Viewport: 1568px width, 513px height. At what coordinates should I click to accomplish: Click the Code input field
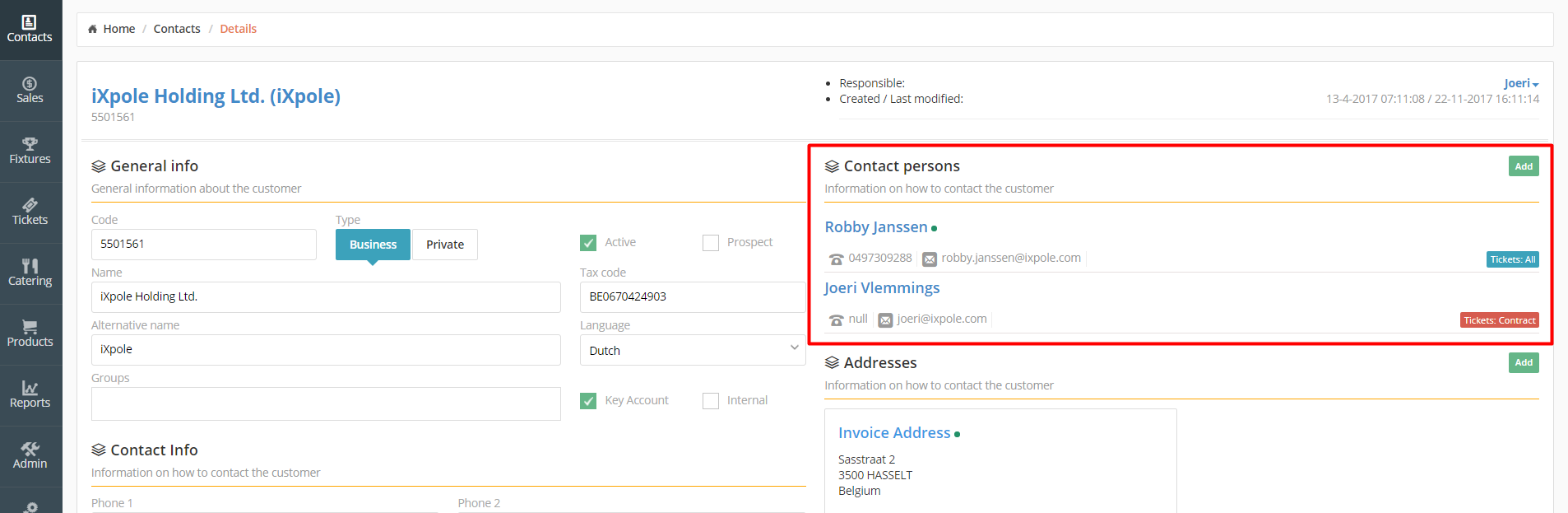[x=204, y=245]
